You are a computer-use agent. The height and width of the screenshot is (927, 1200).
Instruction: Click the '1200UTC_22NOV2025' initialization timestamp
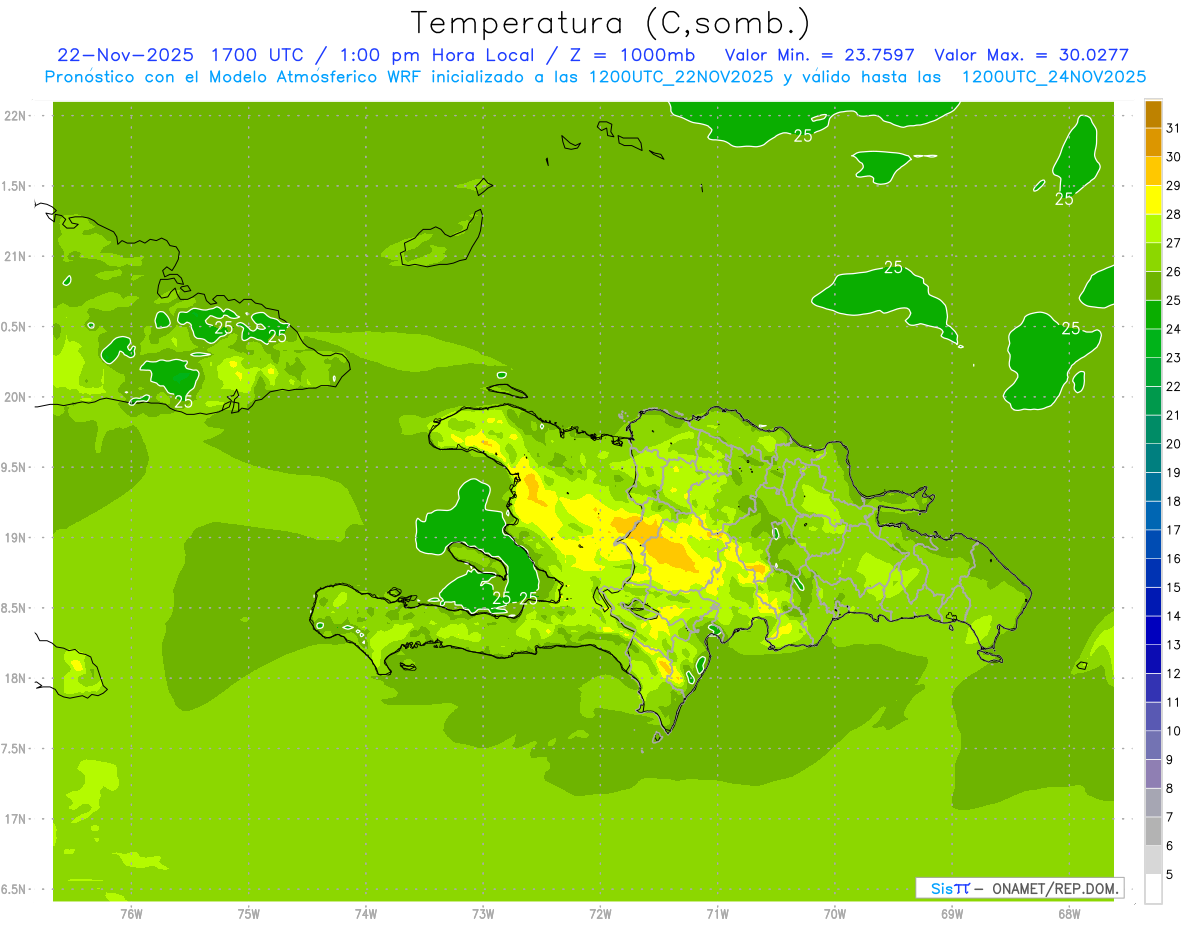tap(676, 76)
